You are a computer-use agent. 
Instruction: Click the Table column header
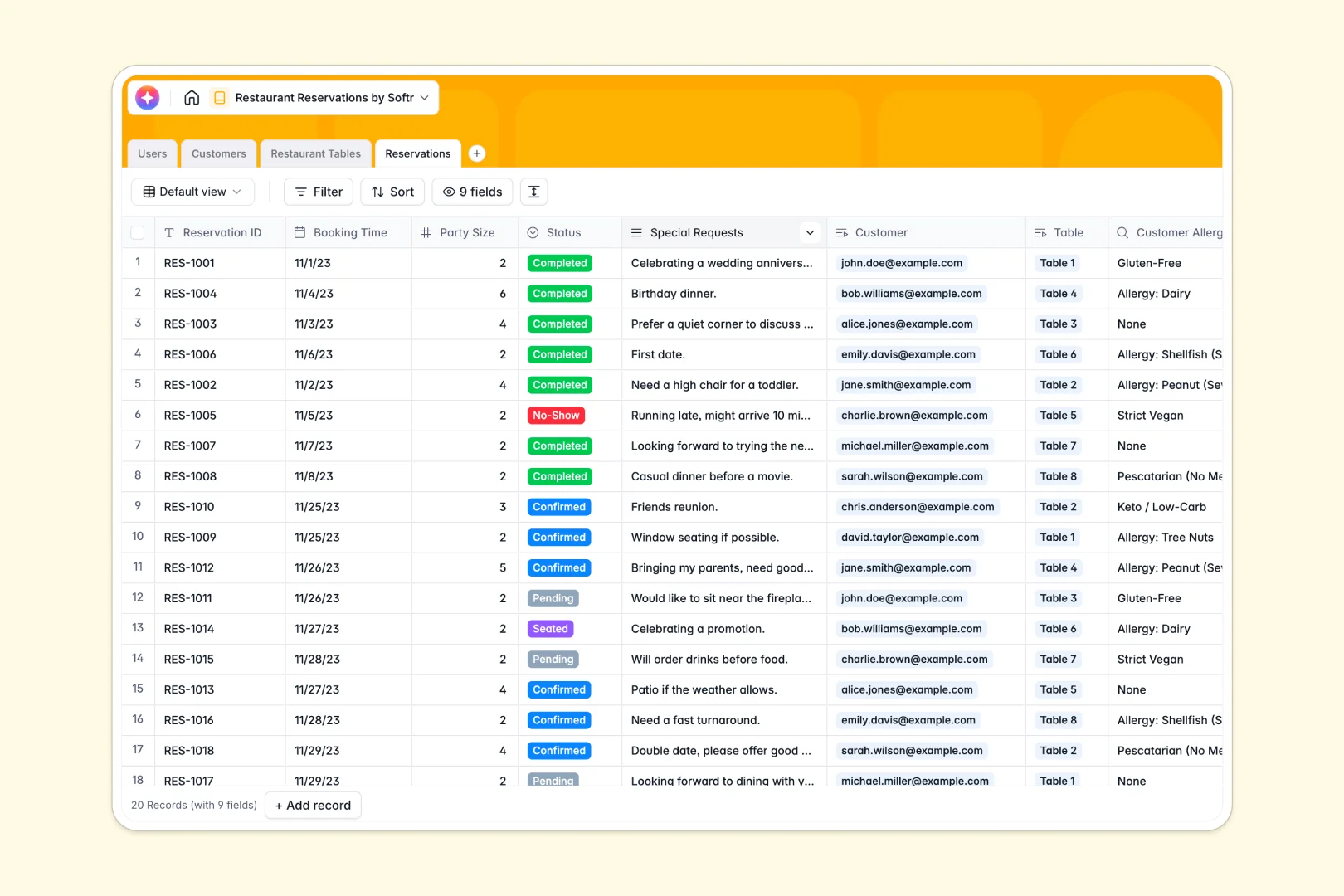coord(1067,233)
